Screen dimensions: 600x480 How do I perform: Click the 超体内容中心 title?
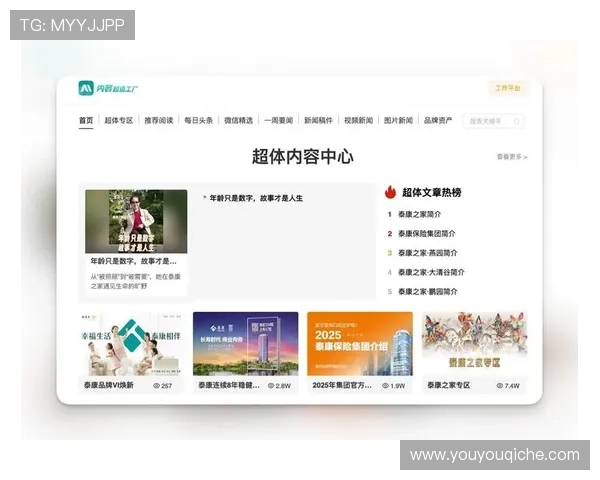(302, 157)
